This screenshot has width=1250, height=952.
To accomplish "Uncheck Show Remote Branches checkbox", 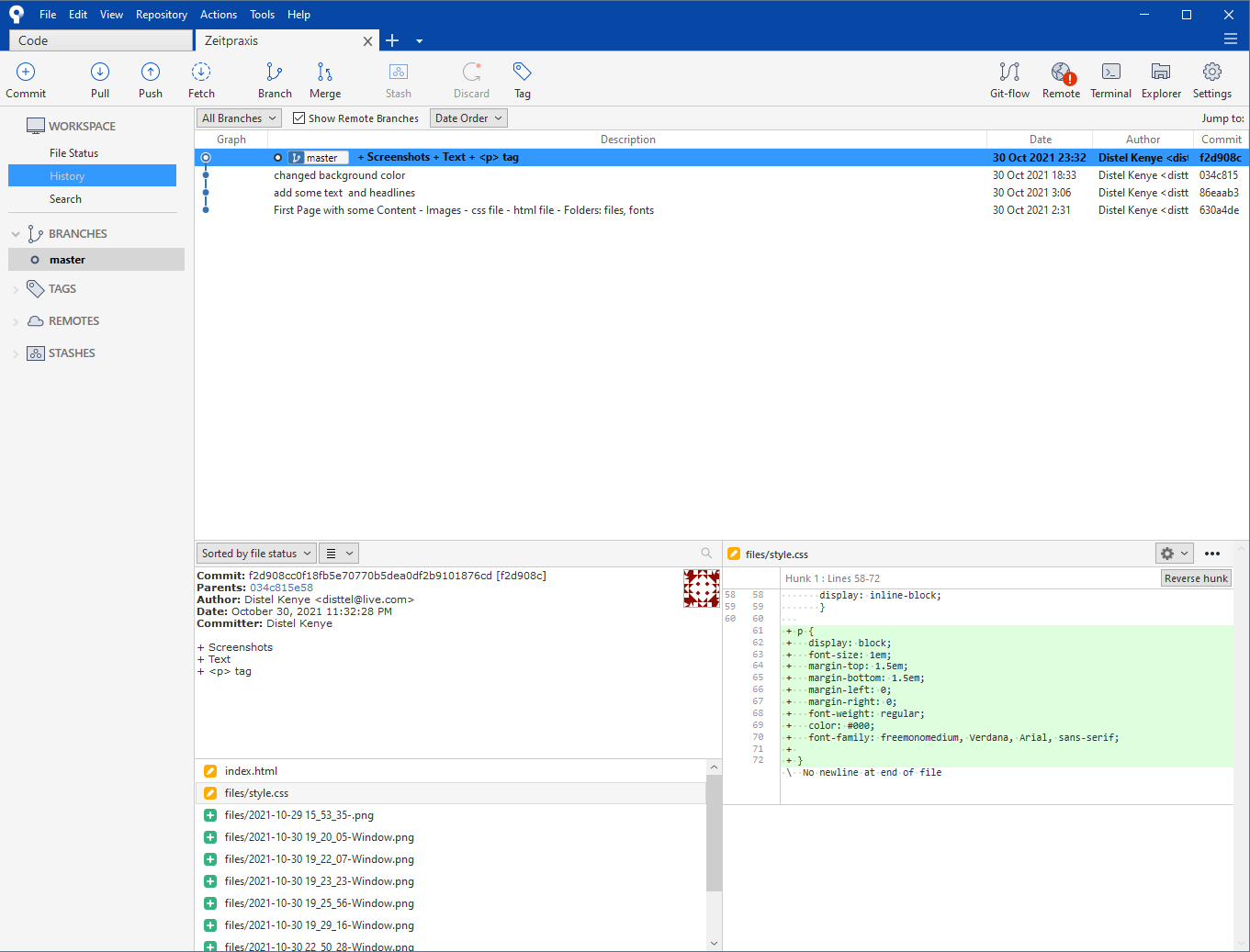I will 299,118.
